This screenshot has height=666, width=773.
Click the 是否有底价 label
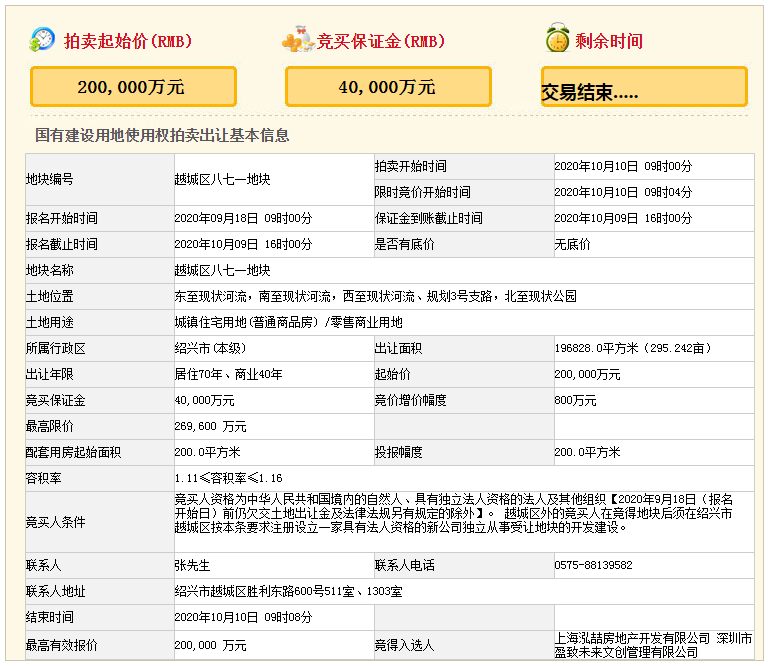tap(404, 245)
